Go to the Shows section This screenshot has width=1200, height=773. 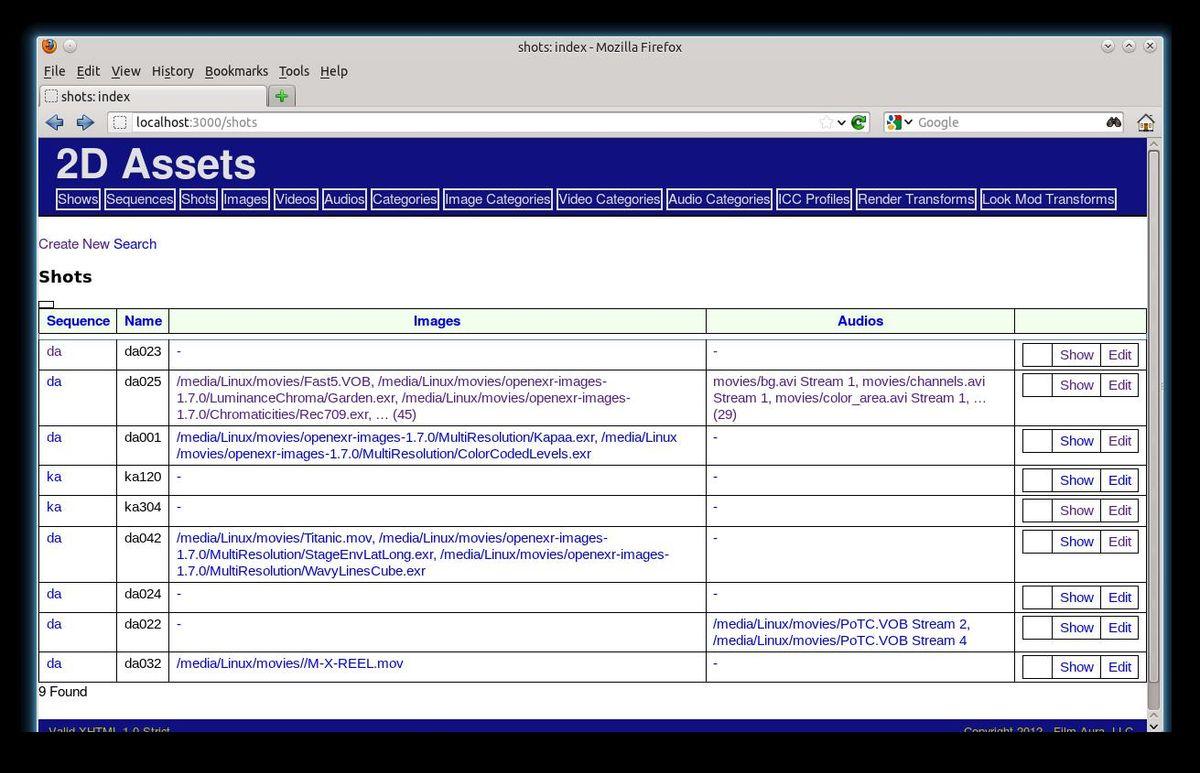78,199
